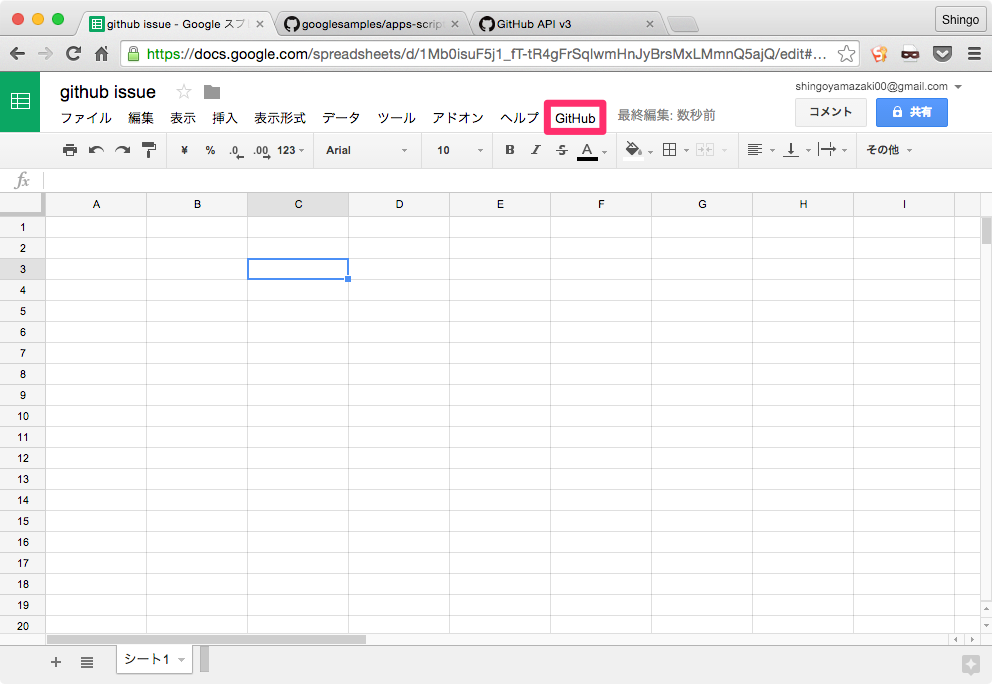The image size is (992, 684).
Task: Open the print dialog via printer icon
Action: [70, 149]
